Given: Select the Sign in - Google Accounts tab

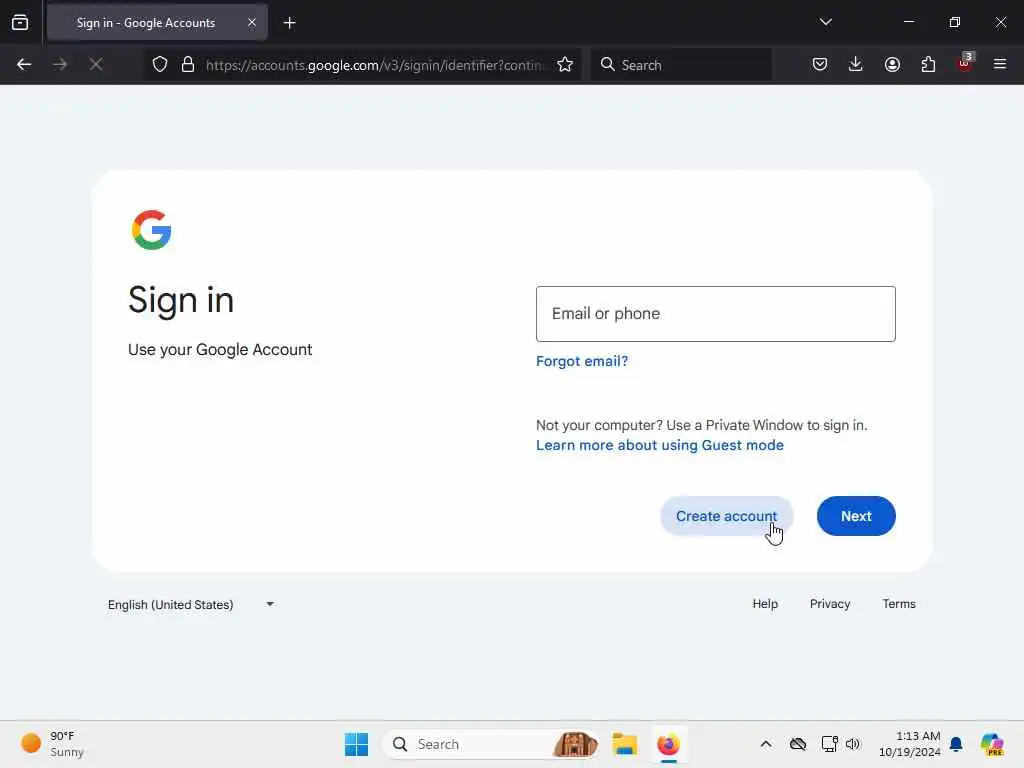Looking at the screenshot, I should pos(157,23).
